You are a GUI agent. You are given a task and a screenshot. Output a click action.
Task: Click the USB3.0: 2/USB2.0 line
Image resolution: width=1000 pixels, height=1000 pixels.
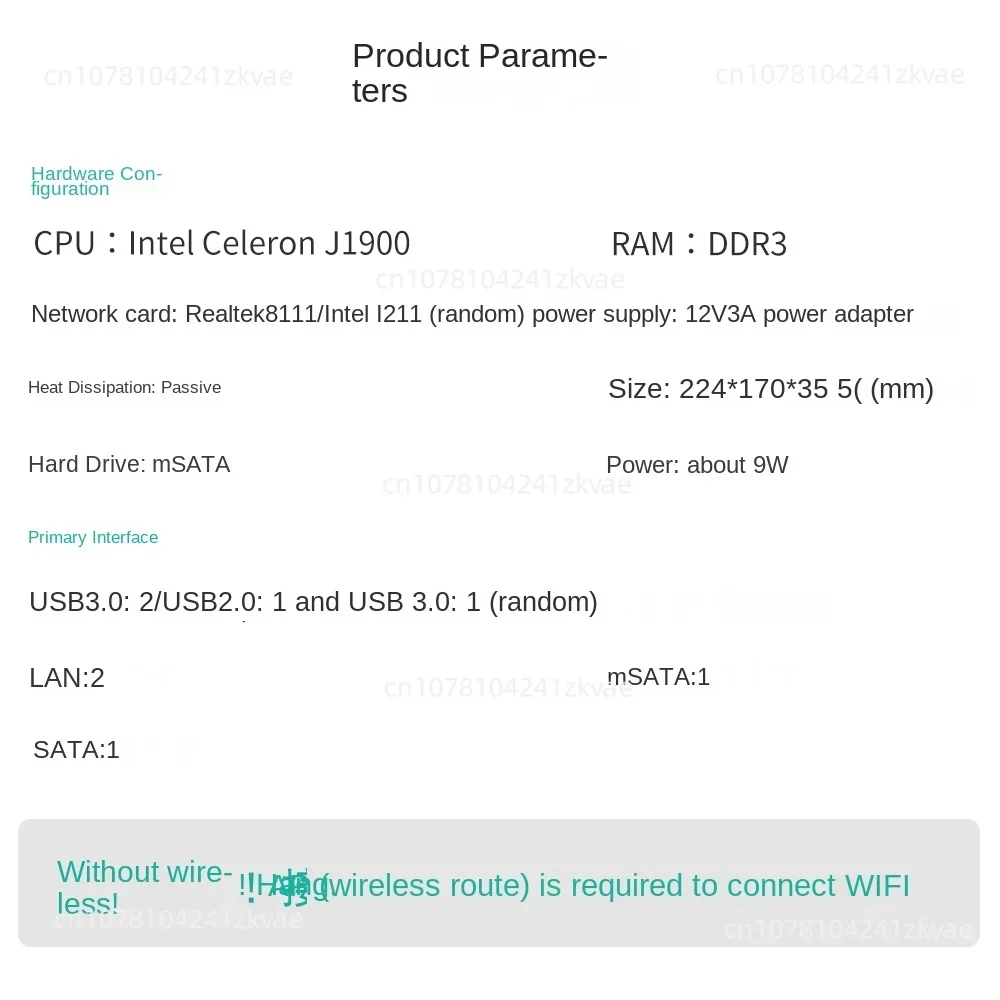coord(313,602)
